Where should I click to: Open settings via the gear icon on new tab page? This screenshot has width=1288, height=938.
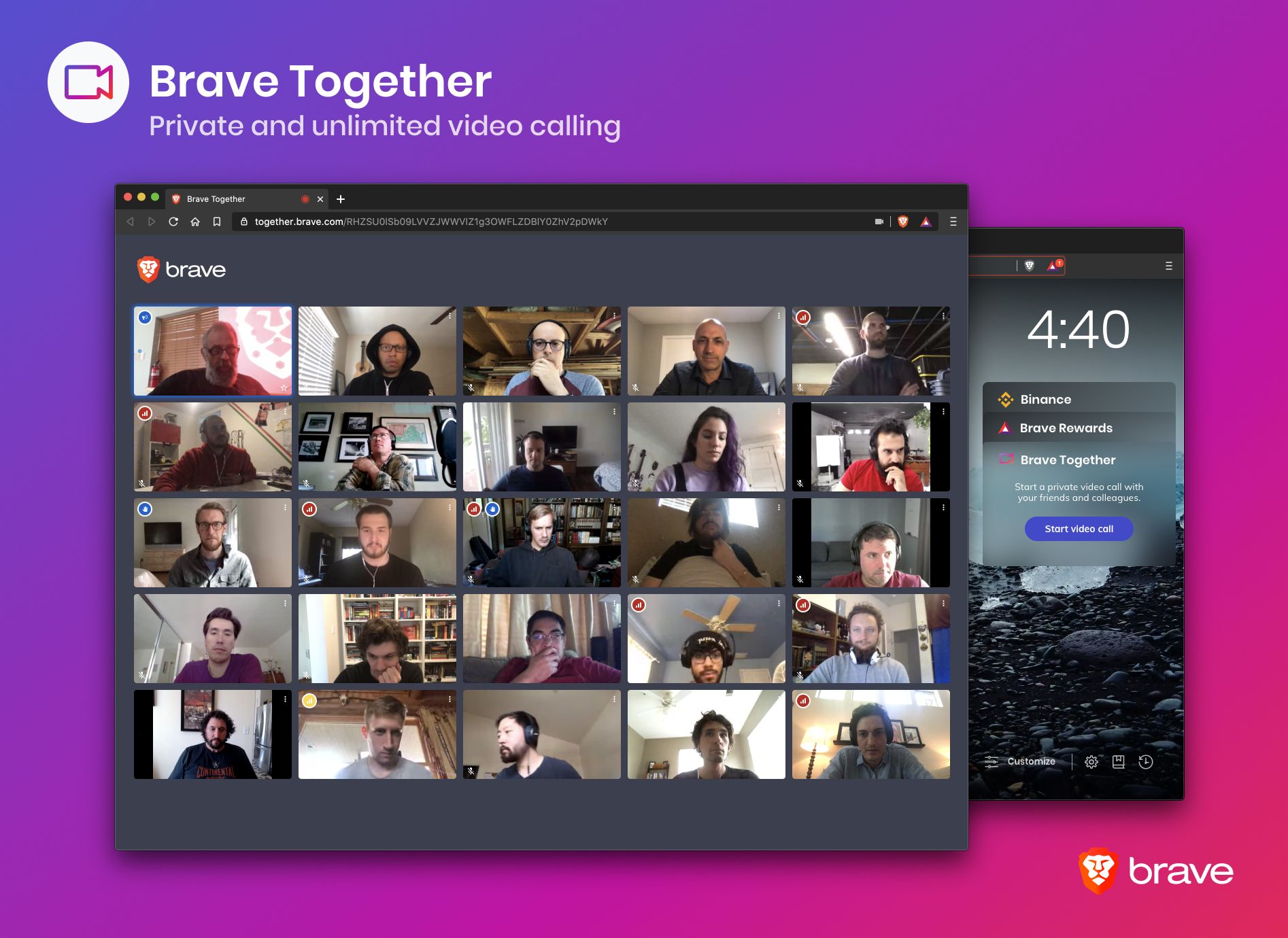click(1091, 762)
